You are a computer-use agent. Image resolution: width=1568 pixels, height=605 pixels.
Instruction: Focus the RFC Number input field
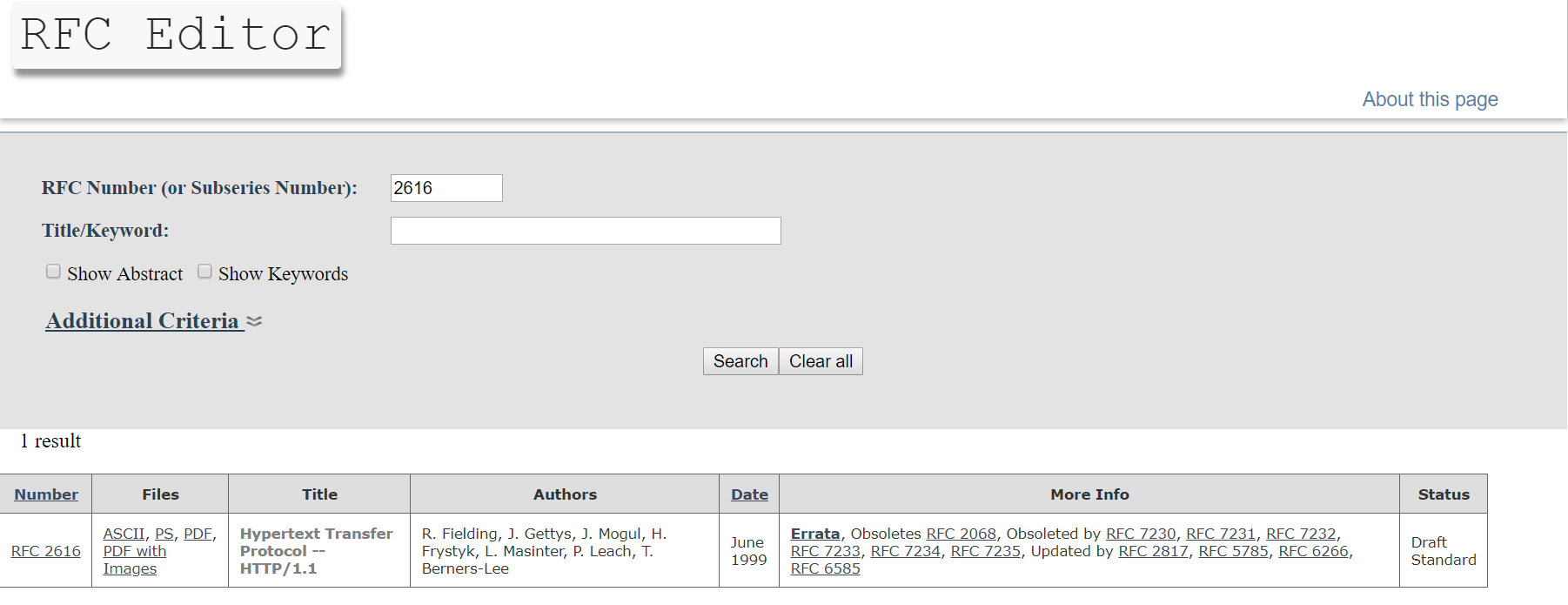click(446, 188)
